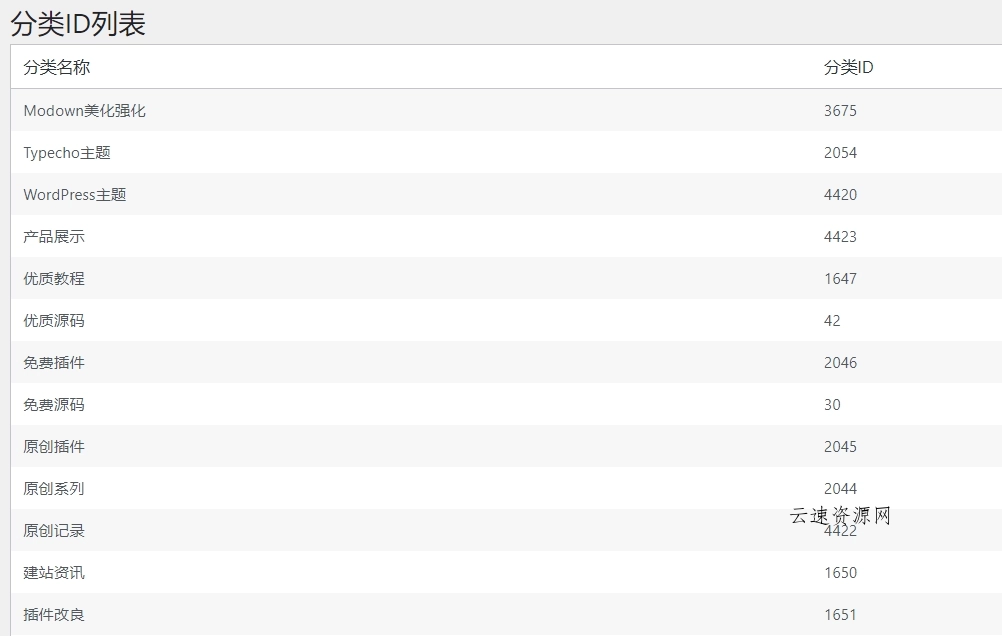Click the 优质教程 category name
Viewport: 1002px width, 636px height.
coord(54,279)
